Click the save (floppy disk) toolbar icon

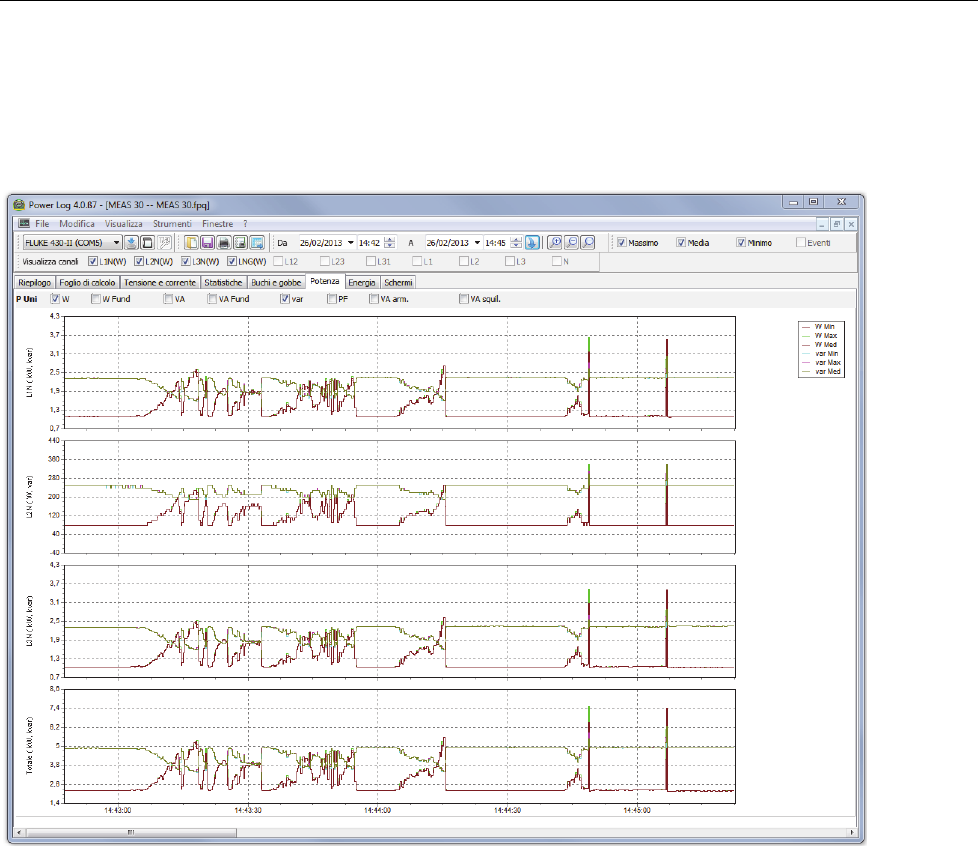pos(207,242)
